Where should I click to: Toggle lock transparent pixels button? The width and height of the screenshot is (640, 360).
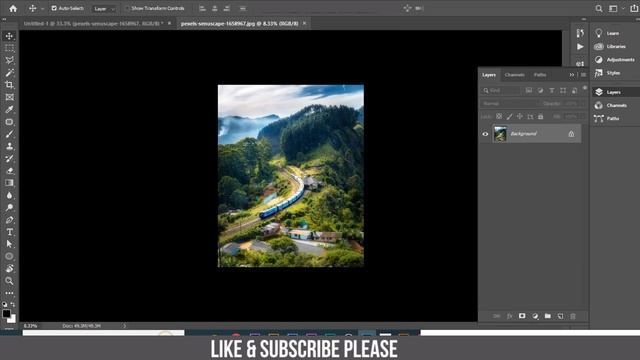pos(499,117)
